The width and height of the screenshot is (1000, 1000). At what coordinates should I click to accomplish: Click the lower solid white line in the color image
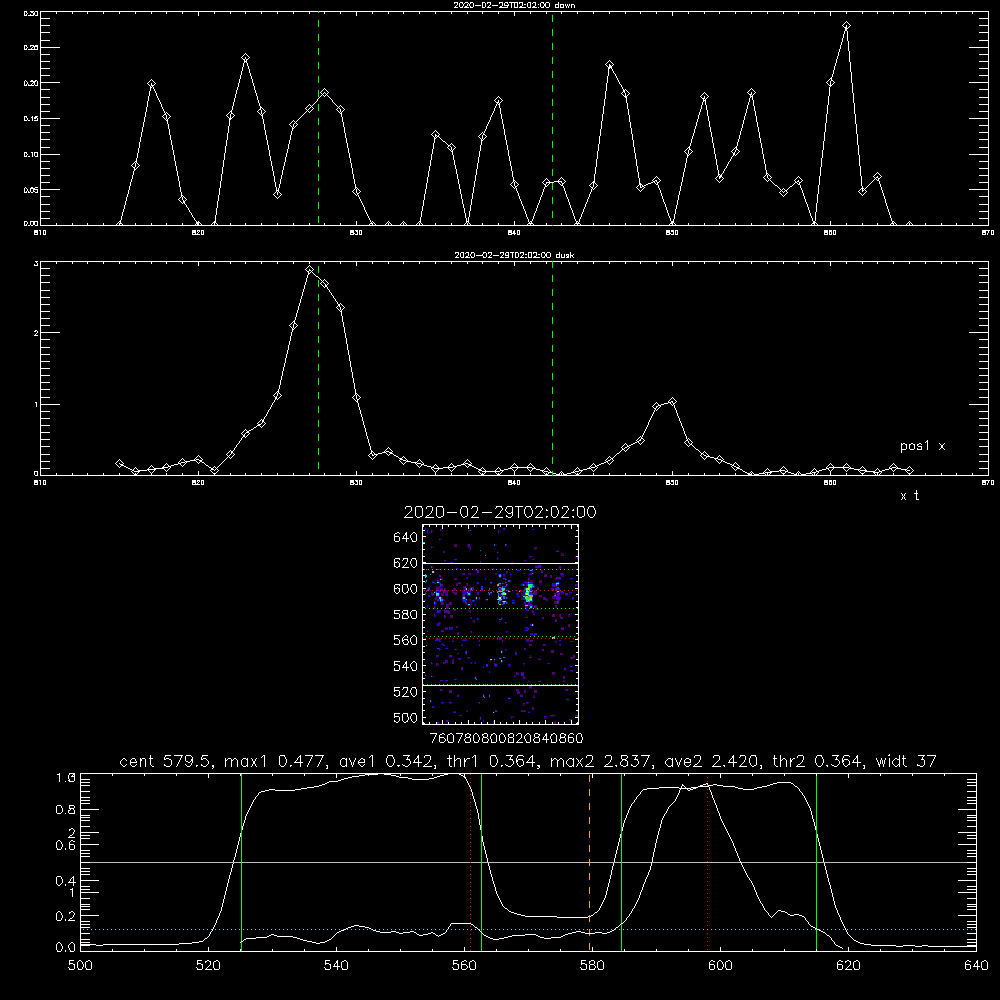pyautogui.click(x=501, y=685)
